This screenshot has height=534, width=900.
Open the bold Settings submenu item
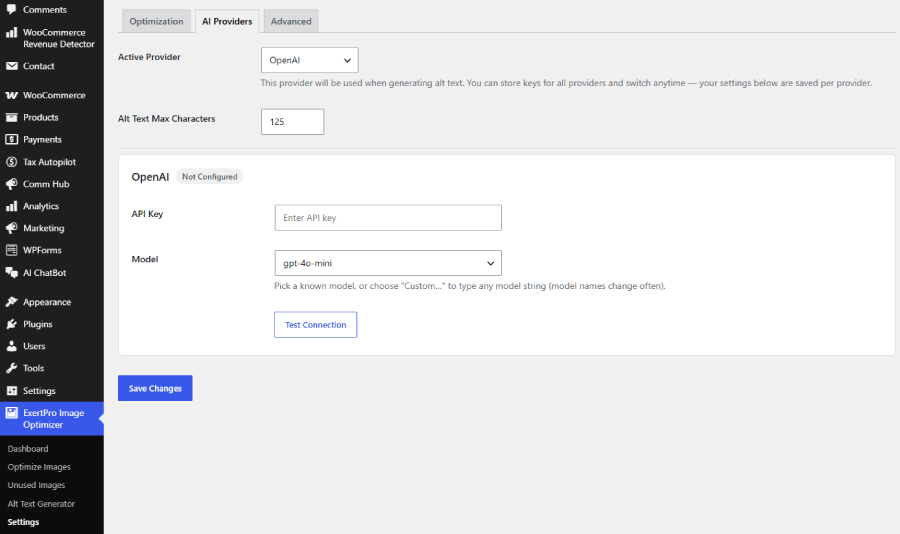(x=24, y=522)
